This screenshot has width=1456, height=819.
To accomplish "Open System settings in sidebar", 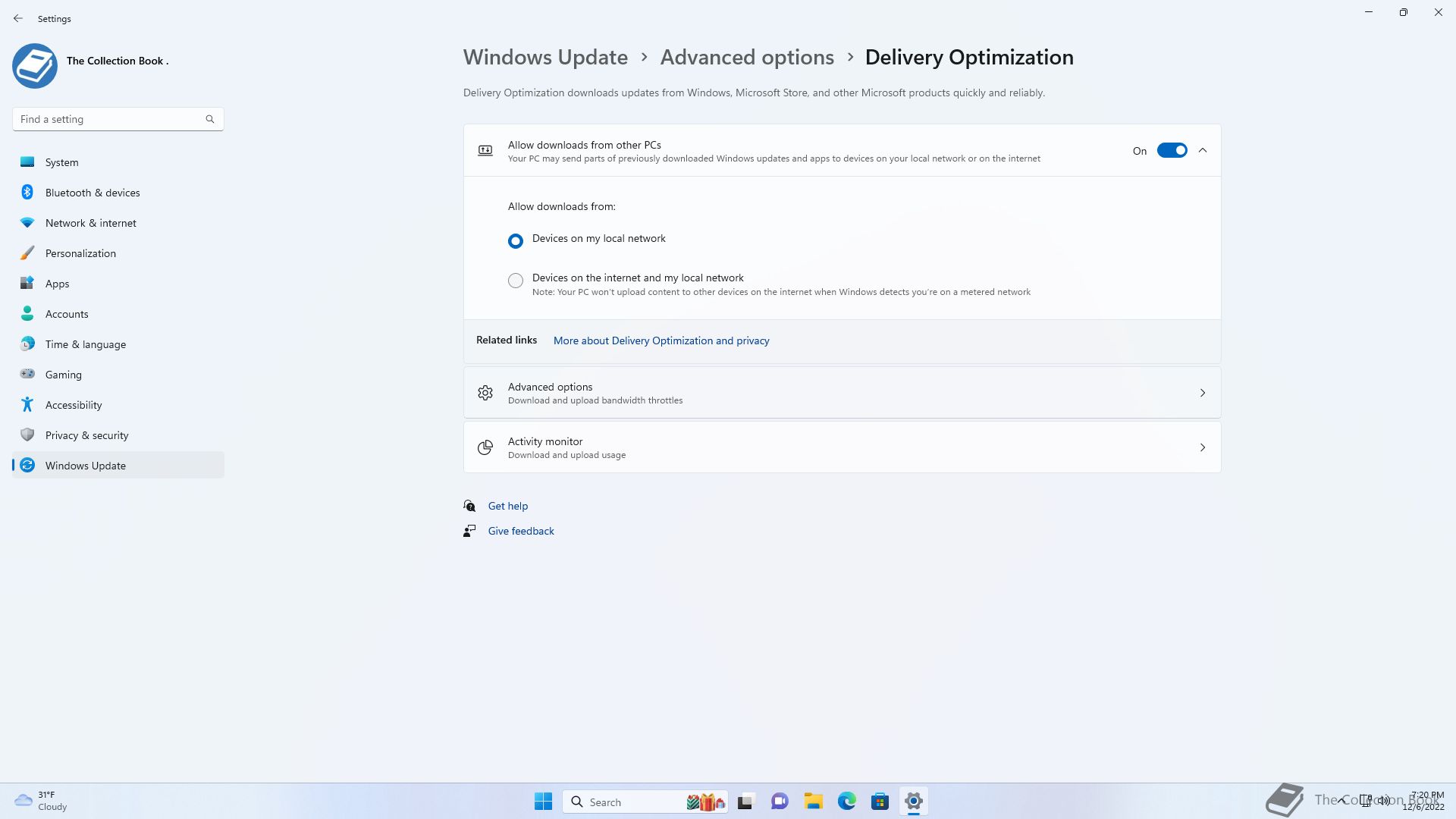I will [x=118, y=162].
